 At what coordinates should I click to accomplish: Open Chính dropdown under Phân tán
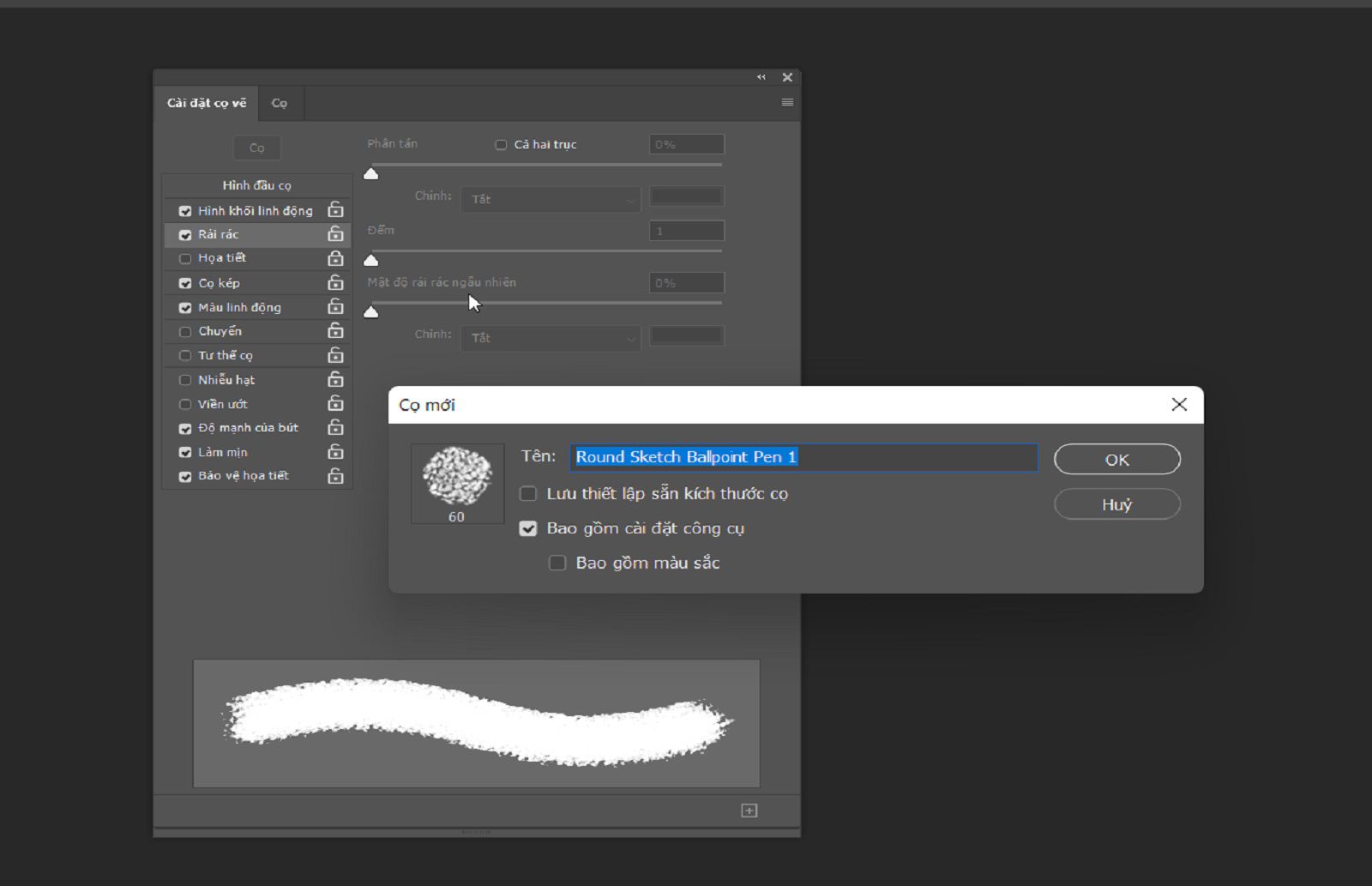pyautogui.click(x=551, y=199)
